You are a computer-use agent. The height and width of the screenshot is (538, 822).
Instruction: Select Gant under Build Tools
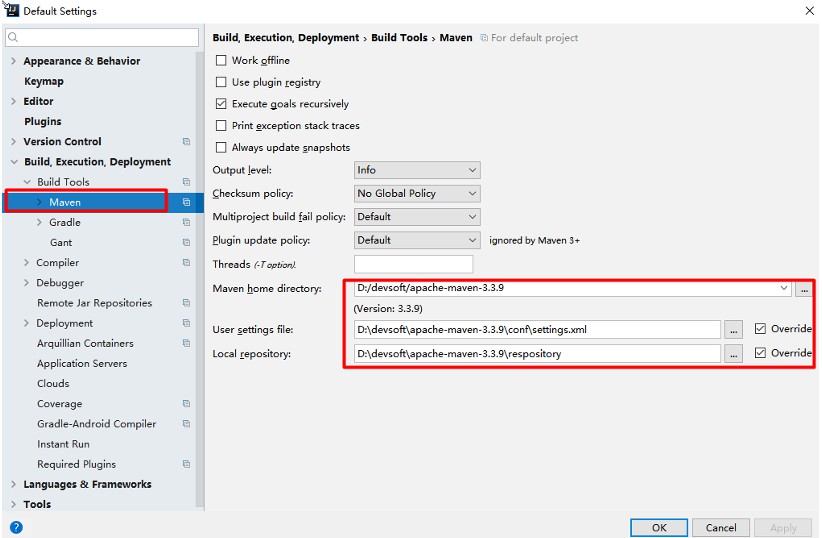point(61,242)
